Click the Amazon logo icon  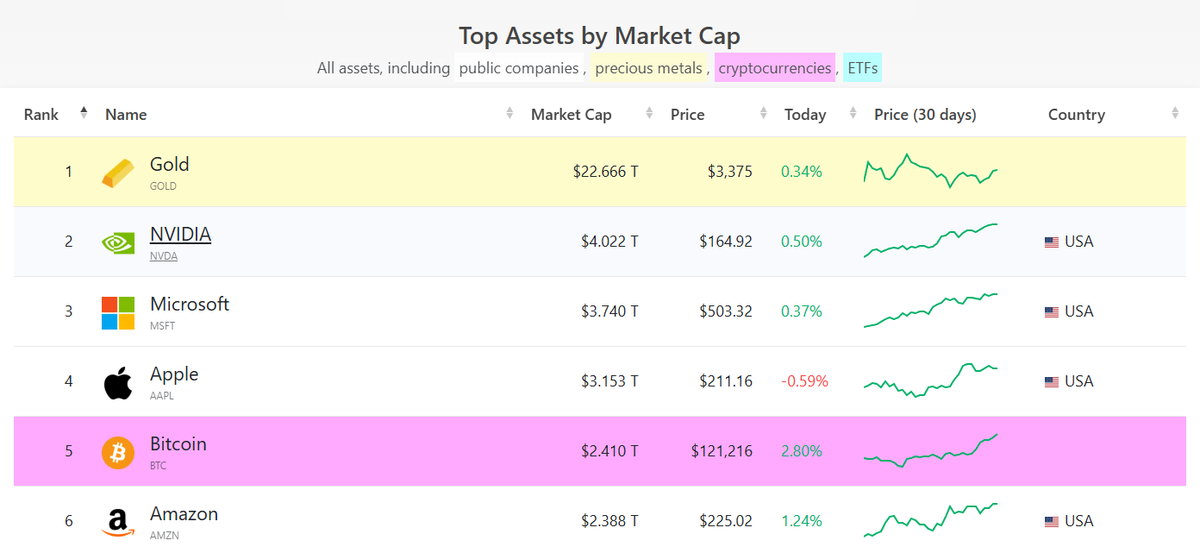(117, 522)
